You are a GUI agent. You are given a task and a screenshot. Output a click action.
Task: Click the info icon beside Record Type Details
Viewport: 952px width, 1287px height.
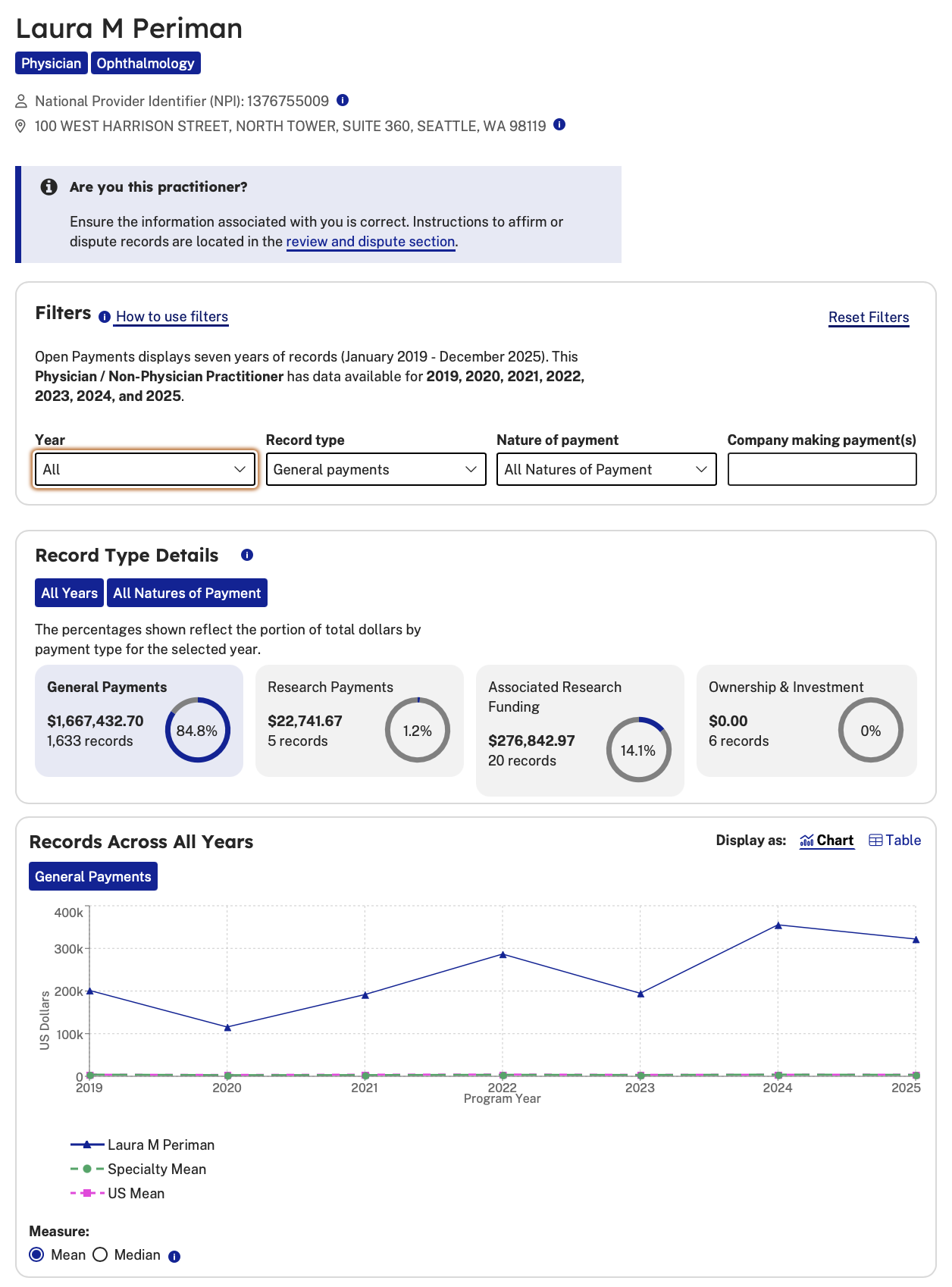click(247, 555)
